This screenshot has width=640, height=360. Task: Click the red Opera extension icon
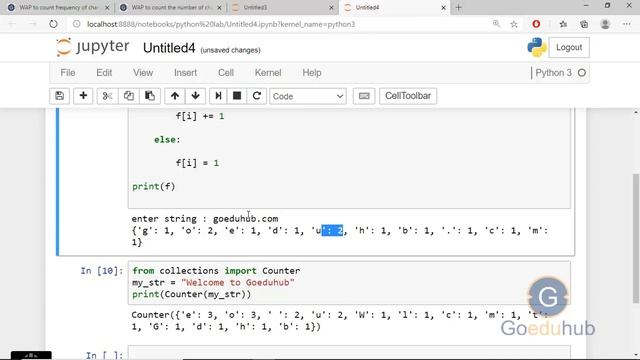(x=536, y=24)
